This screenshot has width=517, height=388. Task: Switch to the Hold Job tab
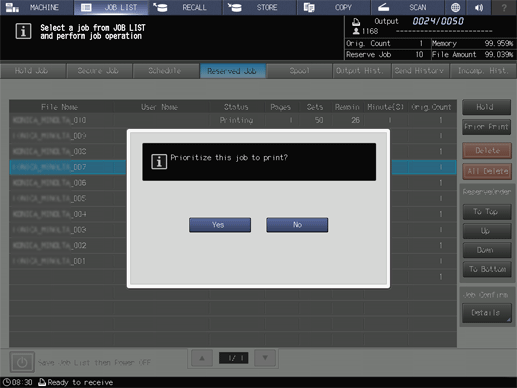click(x=33, y=71)
